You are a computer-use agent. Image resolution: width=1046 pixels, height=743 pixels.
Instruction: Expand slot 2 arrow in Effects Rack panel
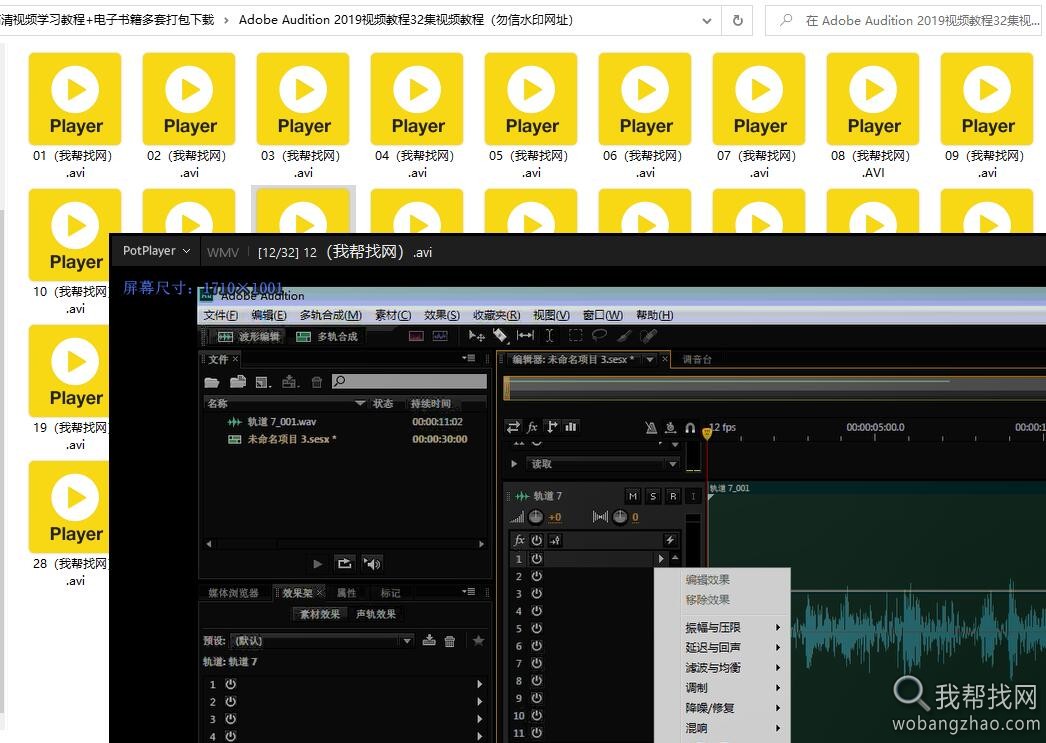[480, 702]
